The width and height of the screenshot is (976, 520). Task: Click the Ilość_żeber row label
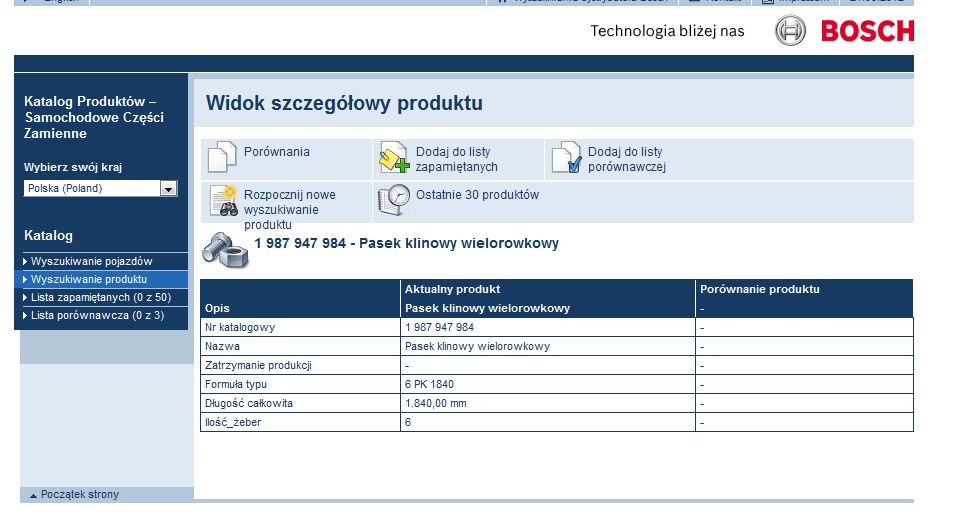point(233,423)
